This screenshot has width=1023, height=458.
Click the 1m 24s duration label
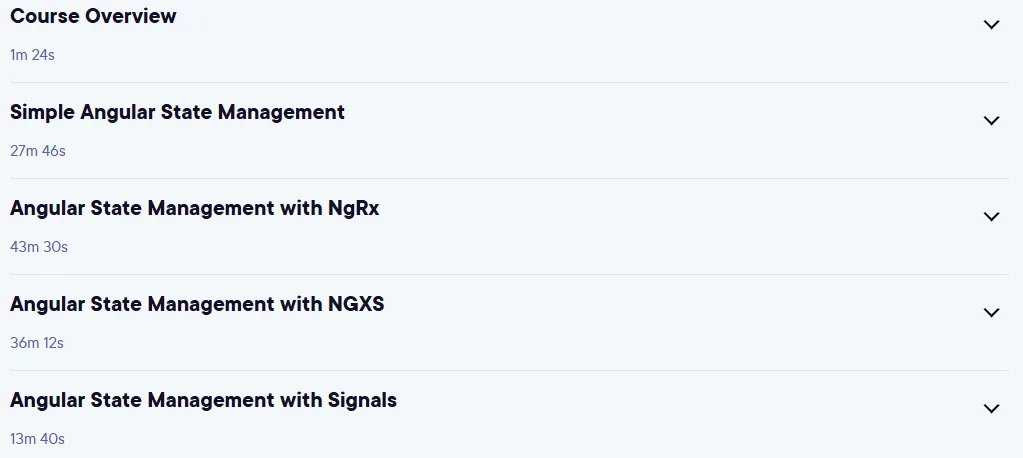pyautogui.click(x=32, y=55)
